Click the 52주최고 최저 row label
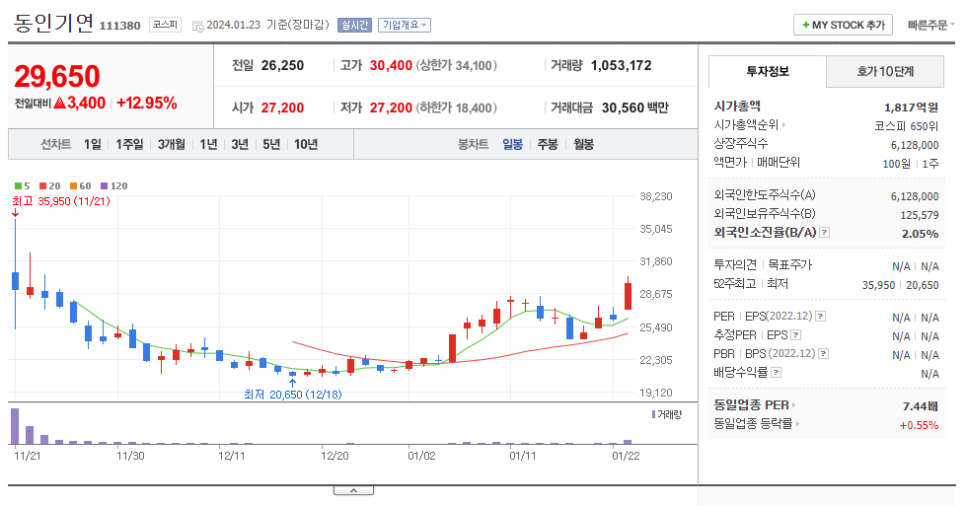The image size is (966, 506). pos(750,284)
